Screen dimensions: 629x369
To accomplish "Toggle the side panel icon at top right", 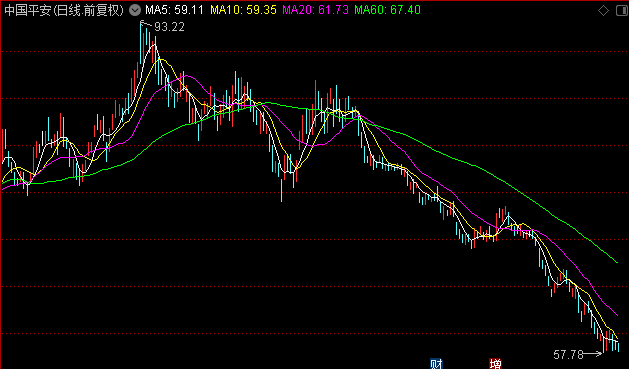I will pyautogui.click(x=622, y=11).
